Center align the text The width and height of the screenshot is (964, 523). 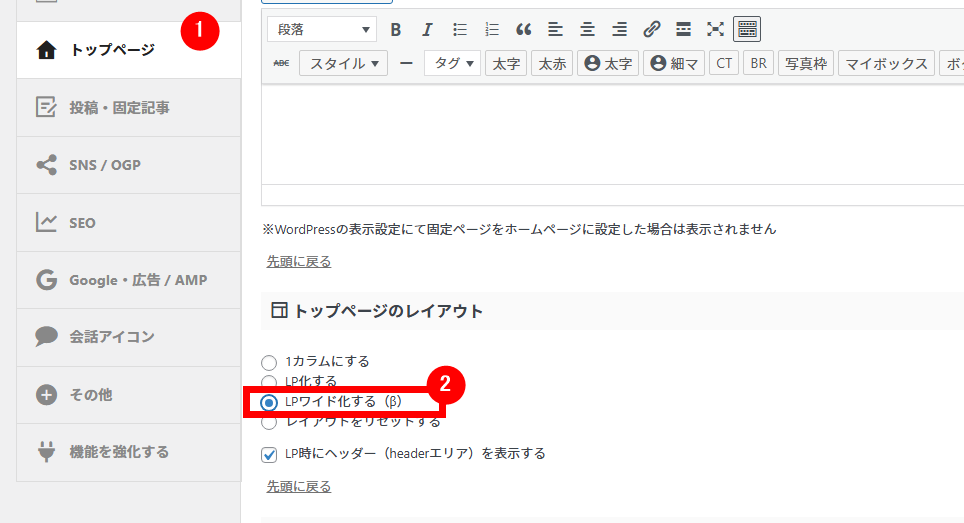587,29
